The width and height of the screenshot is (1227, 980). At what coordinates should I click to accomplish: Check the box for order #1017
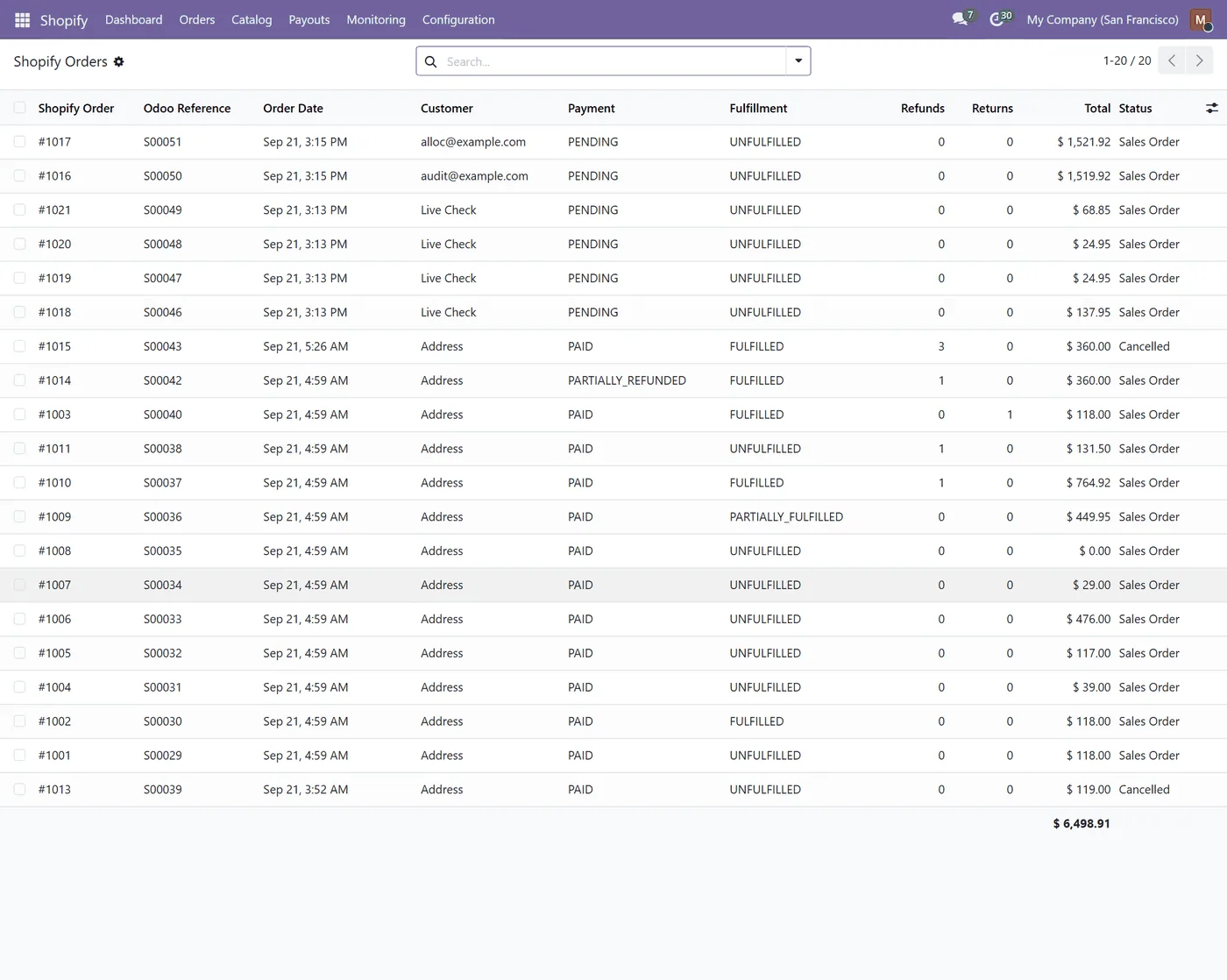pos(19,141)
